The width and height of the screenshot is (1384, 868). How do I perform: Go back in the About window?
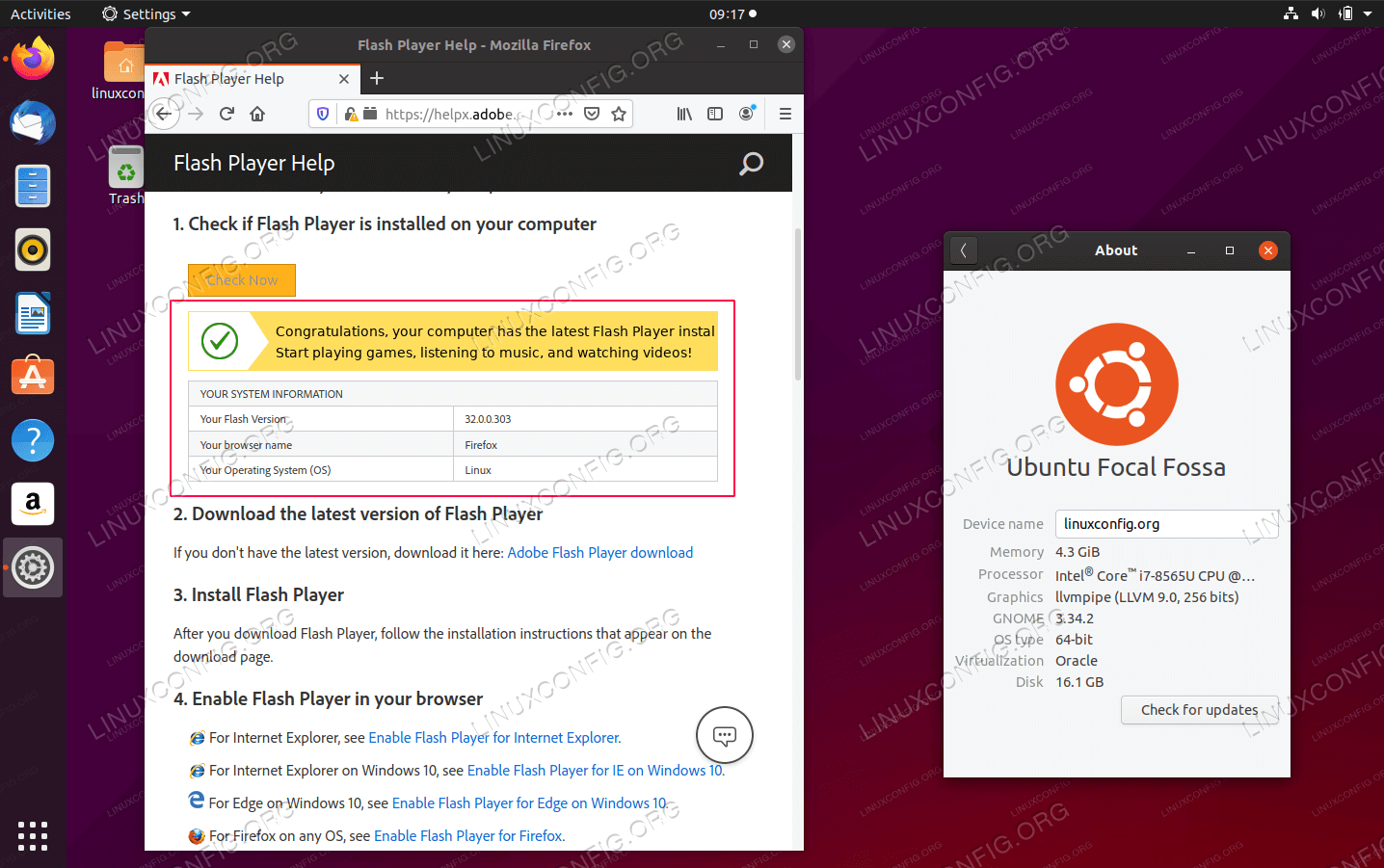(964, 250)
